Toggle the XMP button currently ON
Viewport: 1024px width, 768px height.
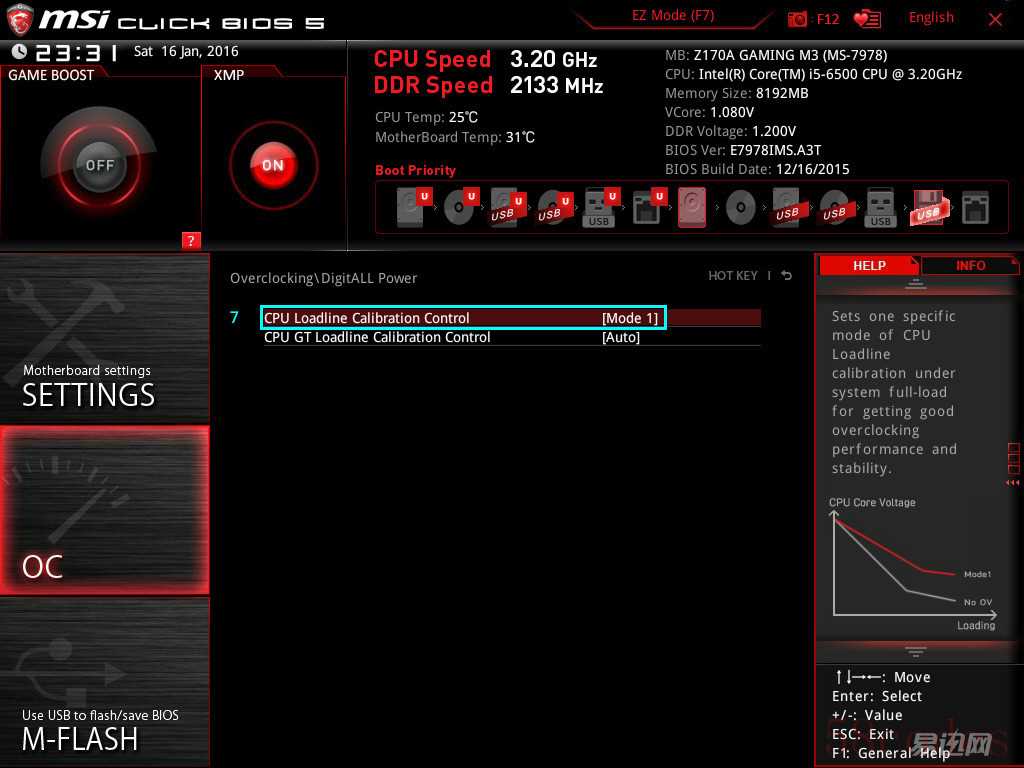[273, 165]
